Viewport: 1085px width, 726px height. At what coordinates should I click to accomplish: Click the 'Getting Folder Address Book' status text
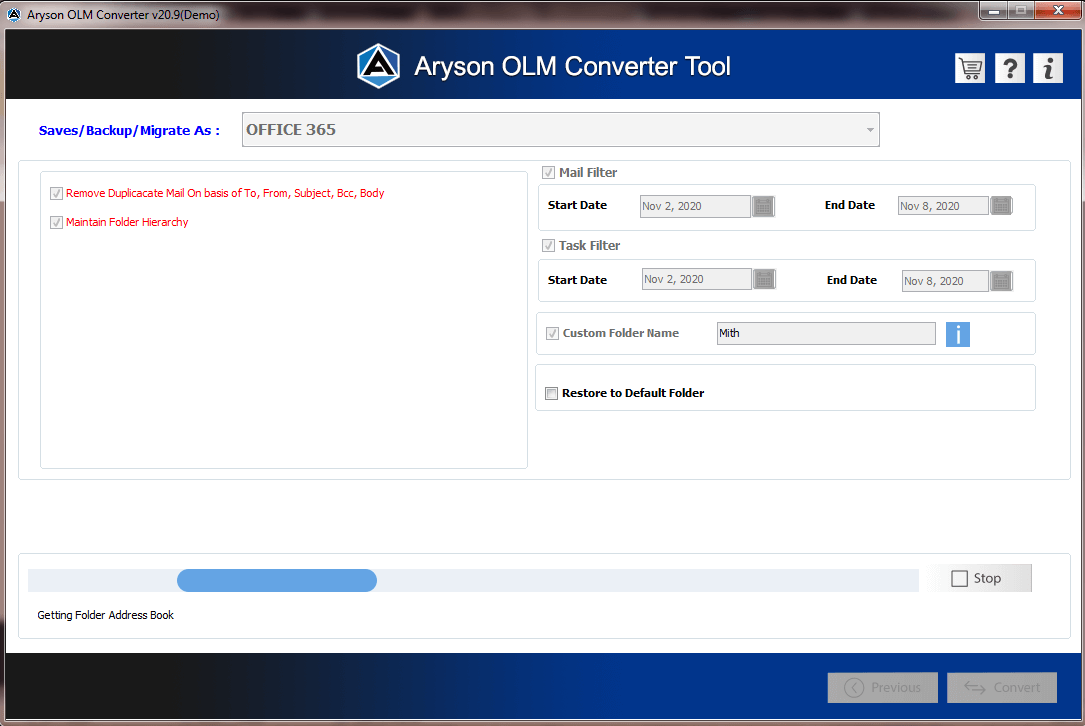point(105,615)
